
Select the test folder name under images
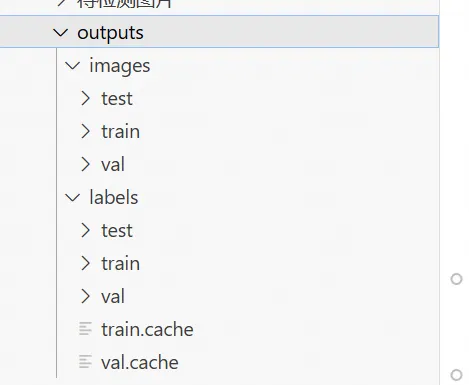click(x=117, y=99)
